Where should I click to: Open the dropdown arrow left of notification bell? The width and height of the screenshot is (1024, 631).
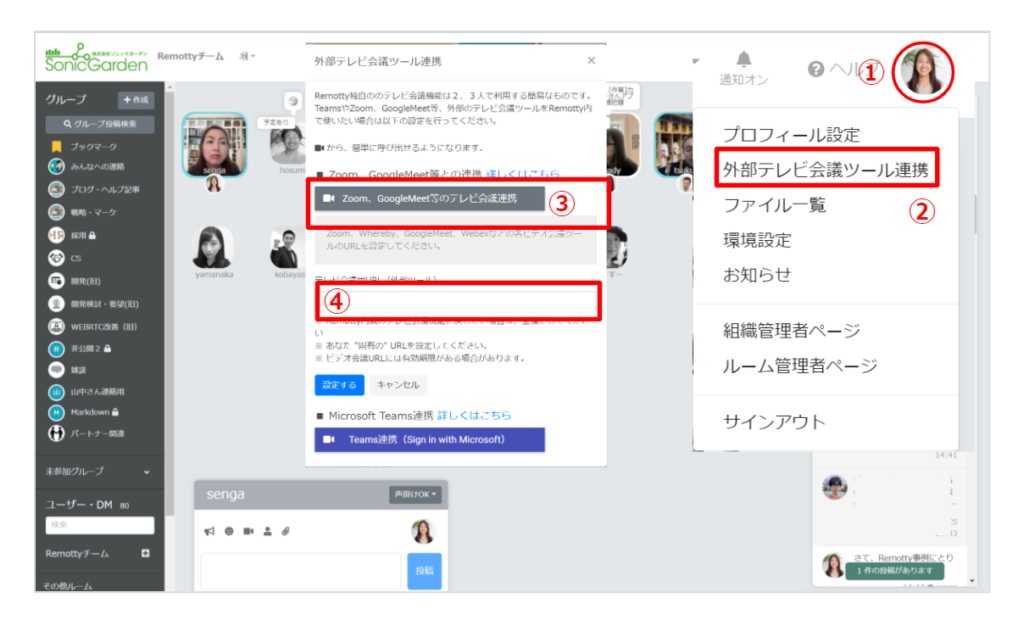tap(696, 61)
